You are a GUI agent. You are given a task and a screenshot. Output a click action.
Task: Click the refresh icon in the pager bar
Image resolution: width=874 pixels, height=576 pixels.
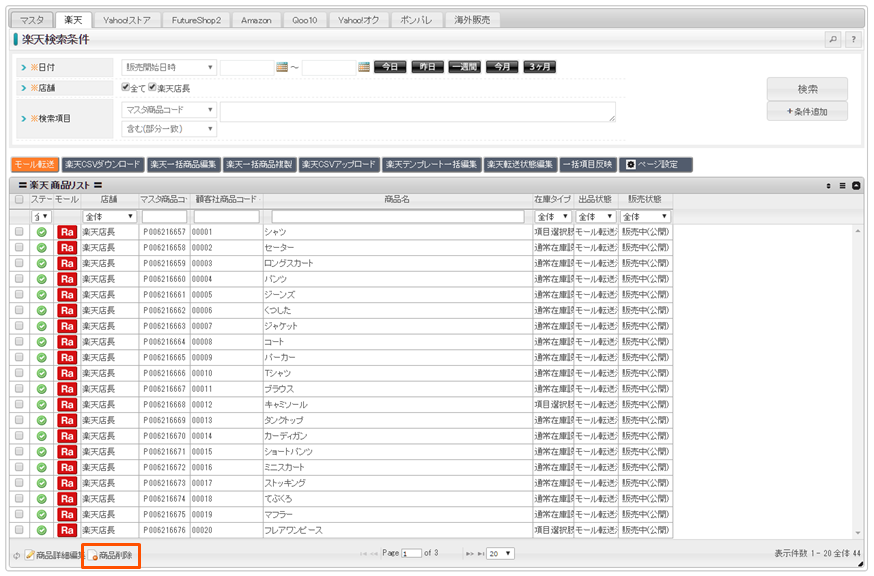point(17,555)
